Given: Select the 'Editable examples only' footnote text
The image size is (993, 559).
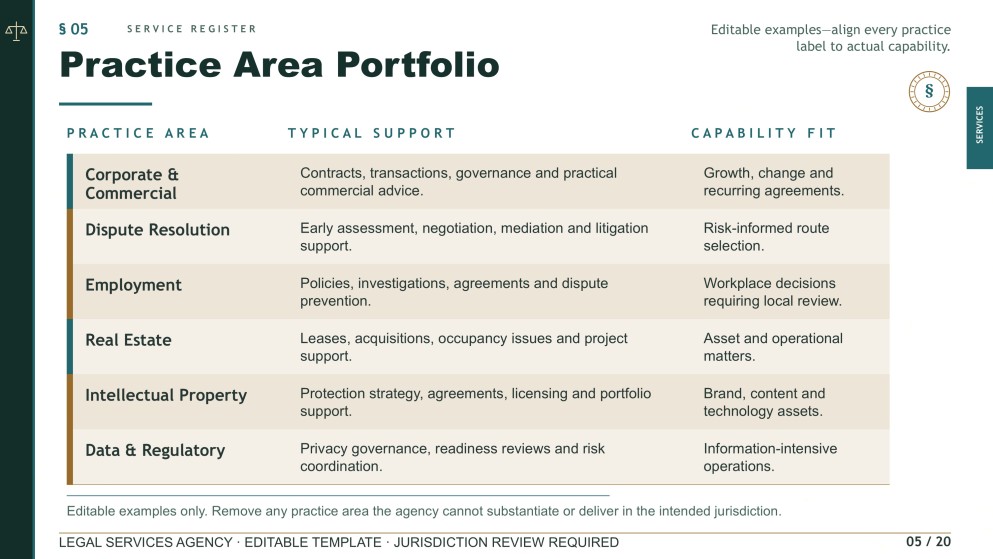Looking at the screenshot, I should click(424, 511).
